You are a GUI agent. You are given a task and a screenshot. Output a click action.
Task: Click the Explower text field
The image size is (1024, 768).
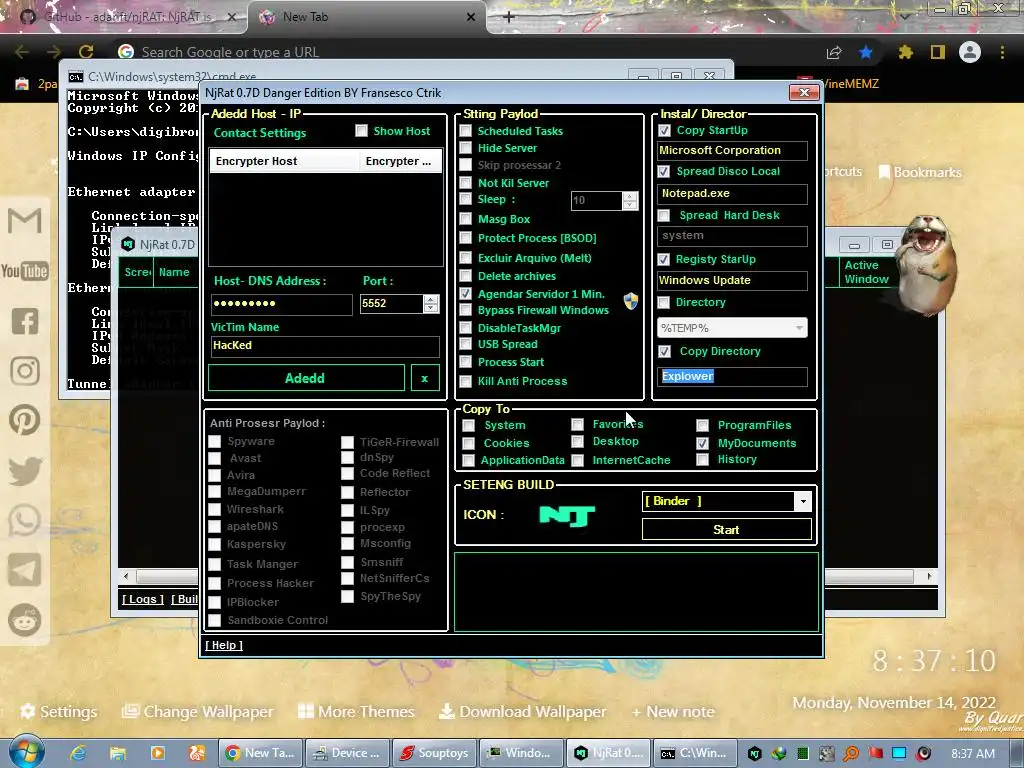(x=732, y=376)
